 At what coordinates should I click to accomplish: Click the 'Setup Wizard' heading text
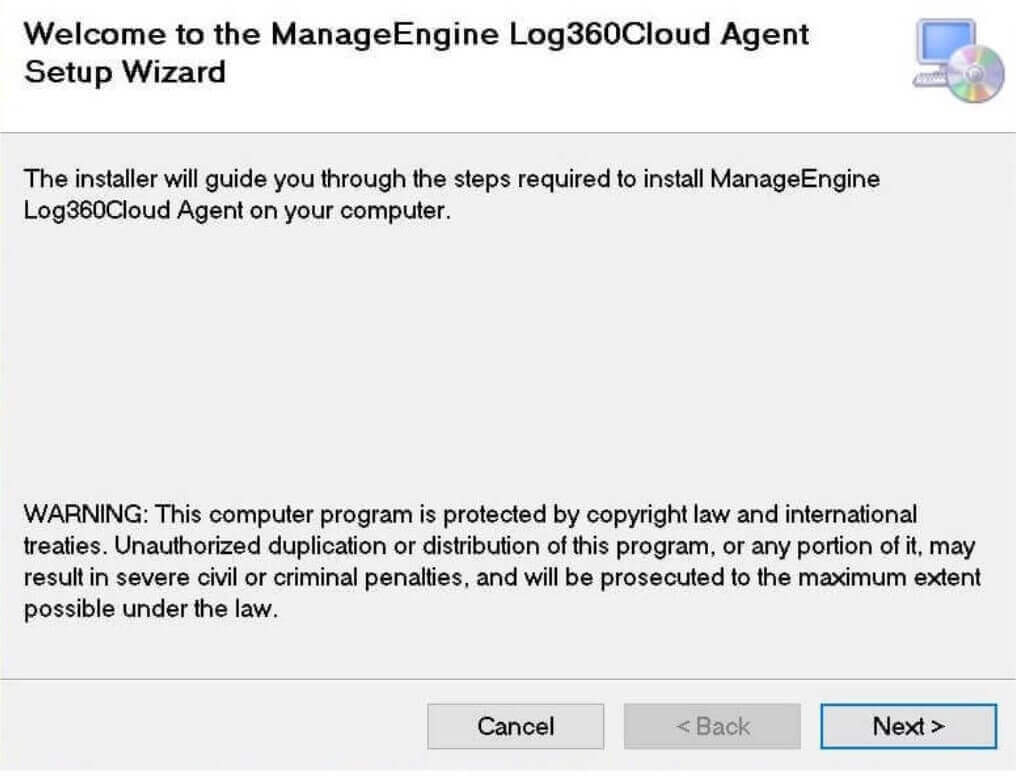124,72
